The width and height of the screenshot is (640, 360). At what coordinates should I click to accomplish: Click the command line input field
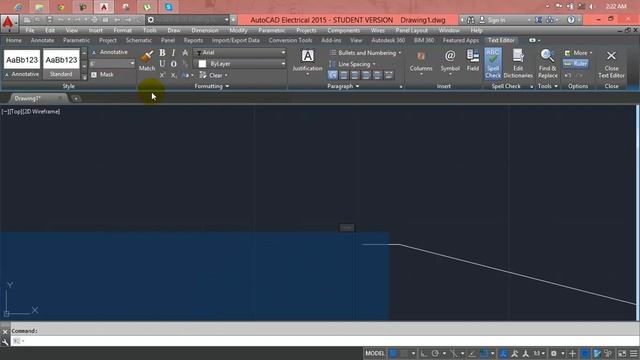pyautogui.click(x=324, y=340)
